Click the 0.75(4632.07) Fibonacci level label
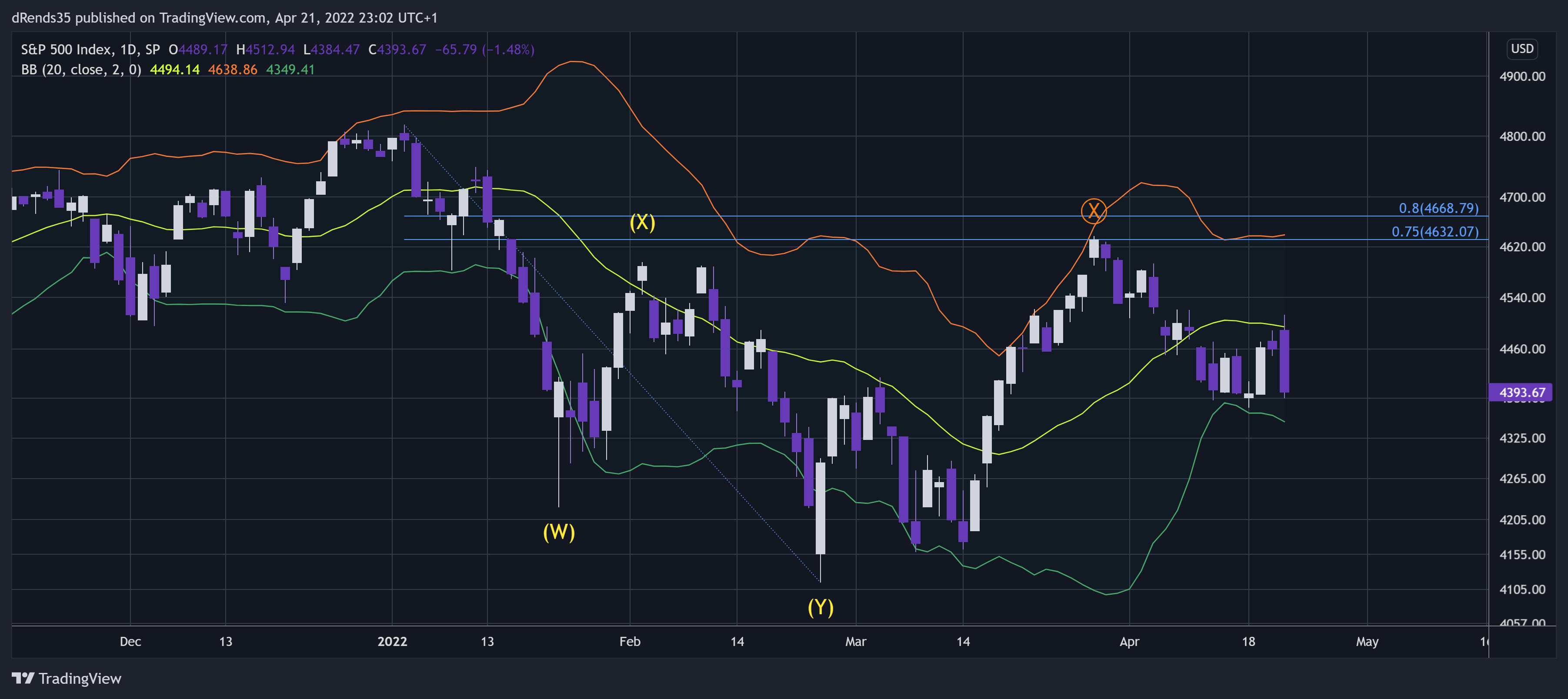This screenshot has width=1568, height=699. (x=1435, y=232)
